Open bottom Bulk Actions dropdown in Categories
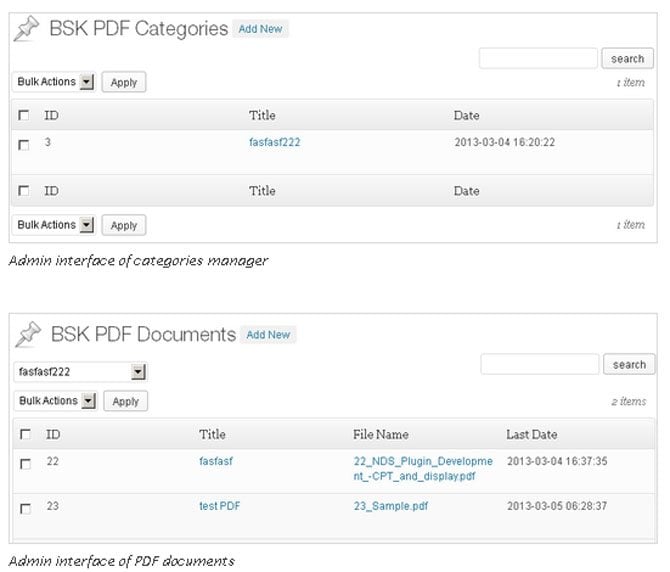The image size is (670, 572). point(54,225)
